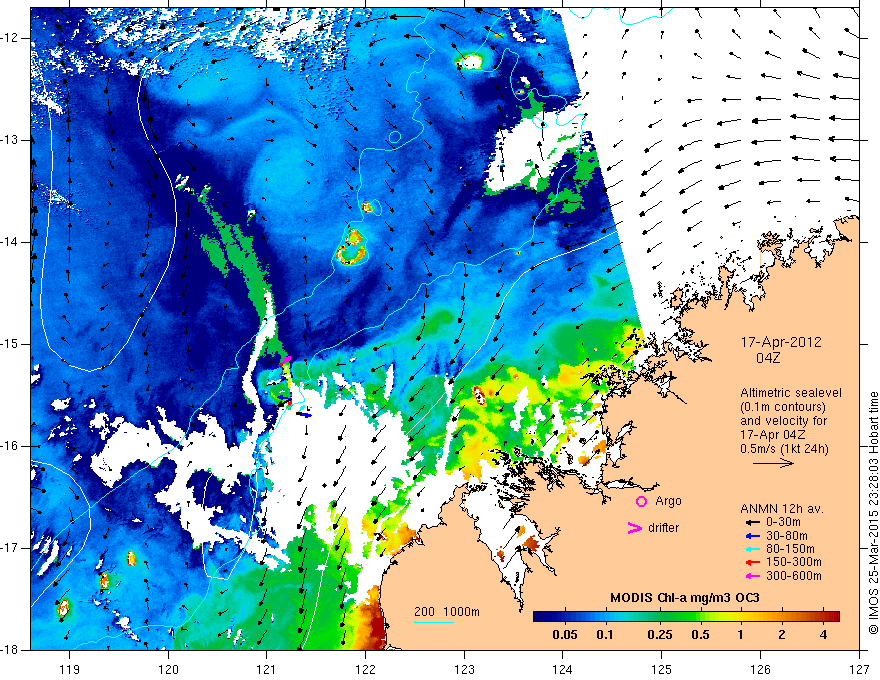880x680 pixels.
Task: Click the "30-80m" depth label
Action: [x=787, y=535]
